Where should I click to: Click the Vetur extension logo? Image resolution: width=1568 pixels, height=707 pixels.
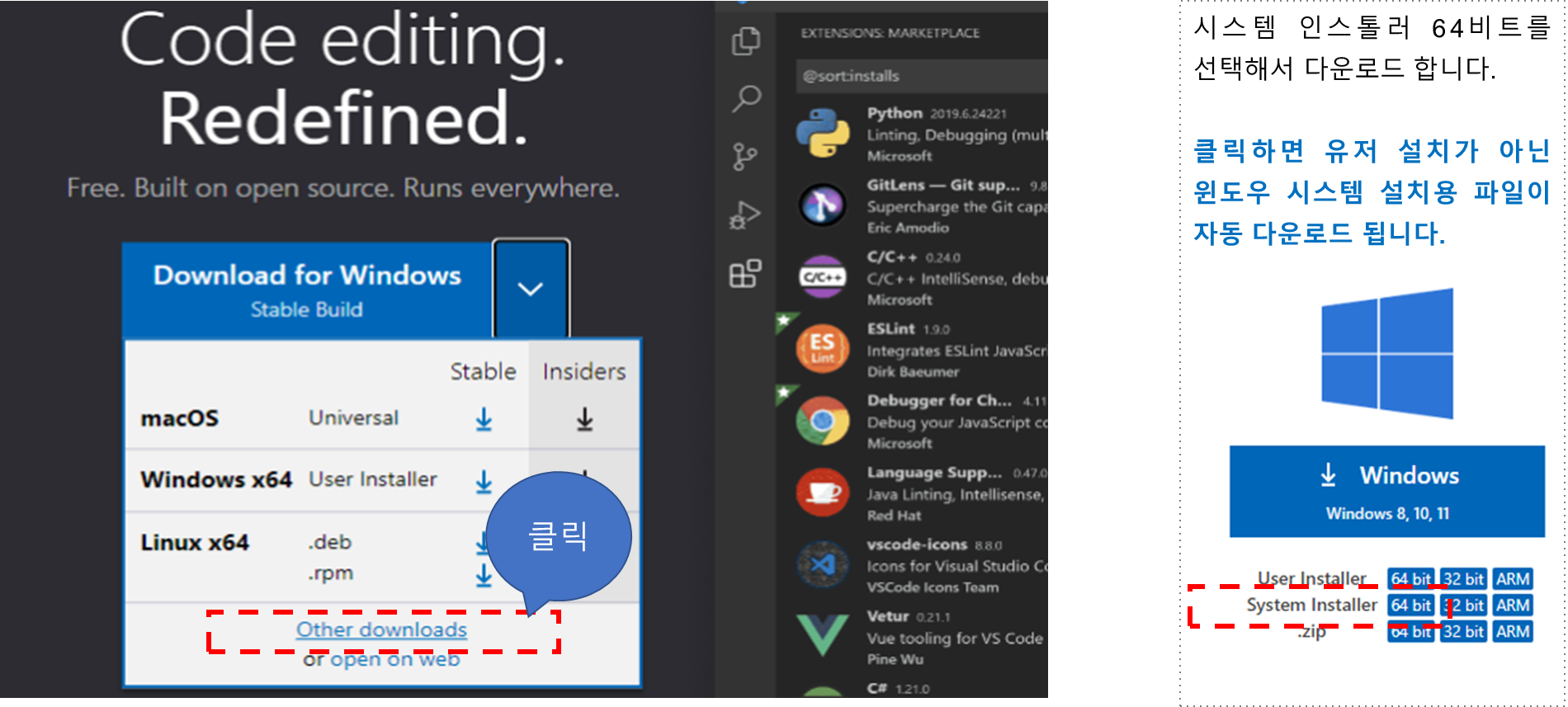pos(823,634)
